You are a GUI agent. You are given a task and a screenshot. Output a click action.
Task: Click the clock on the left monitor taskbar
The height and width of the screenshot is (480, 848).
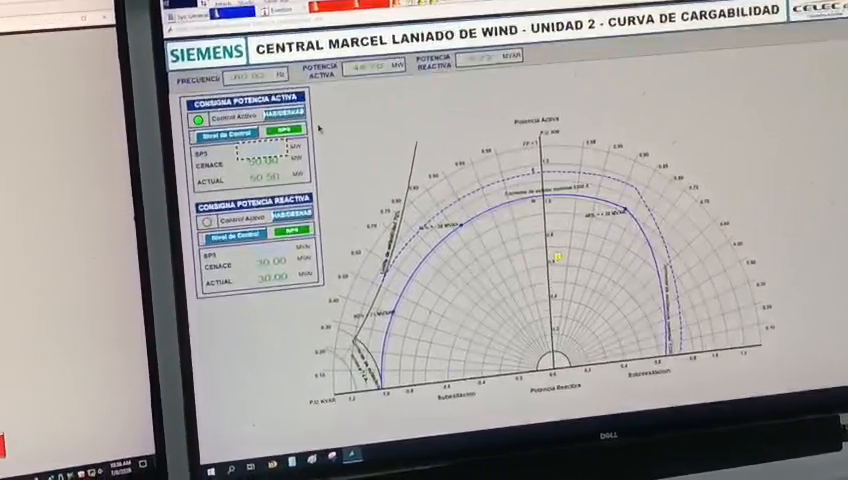point(120,468)
